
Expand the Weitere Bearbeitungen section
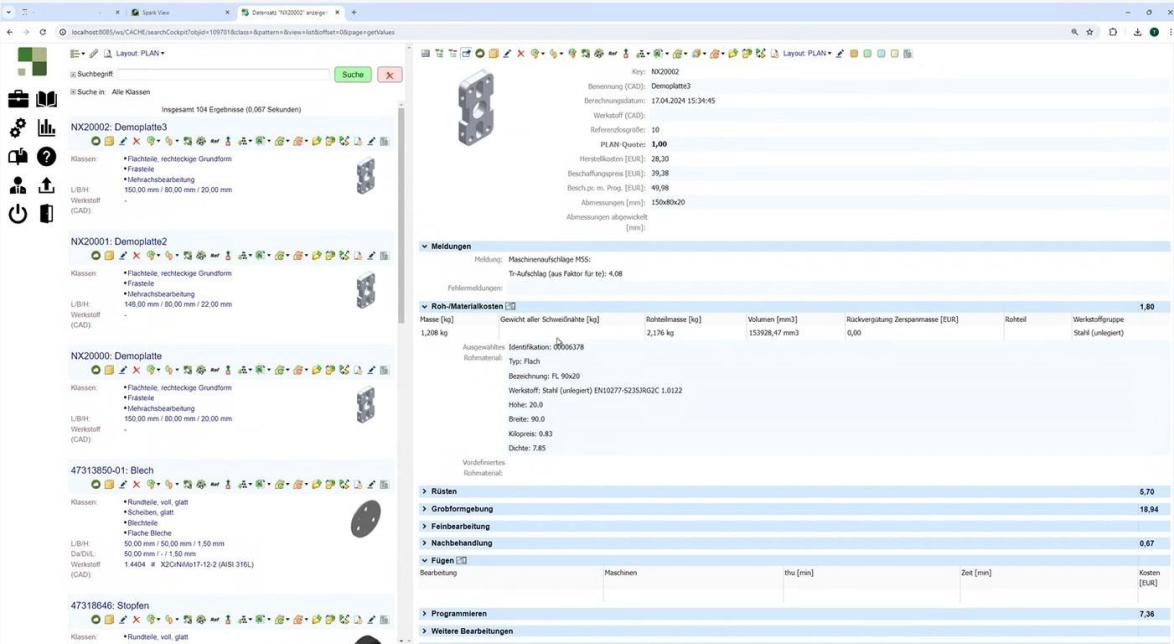click(425, 631)
